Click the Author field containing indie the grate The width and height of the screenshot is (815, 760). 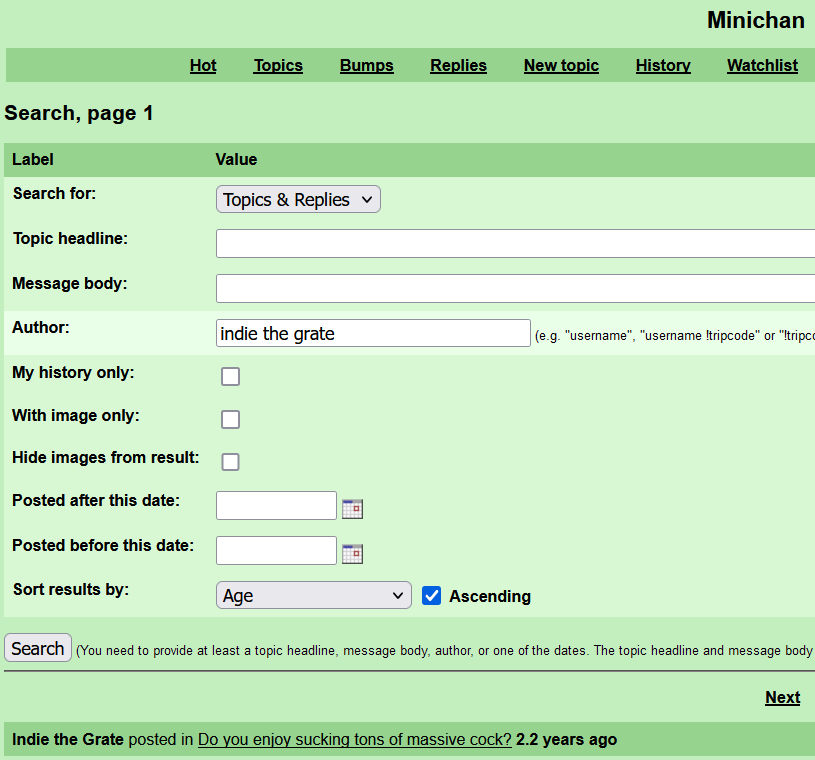click(373, 334)
